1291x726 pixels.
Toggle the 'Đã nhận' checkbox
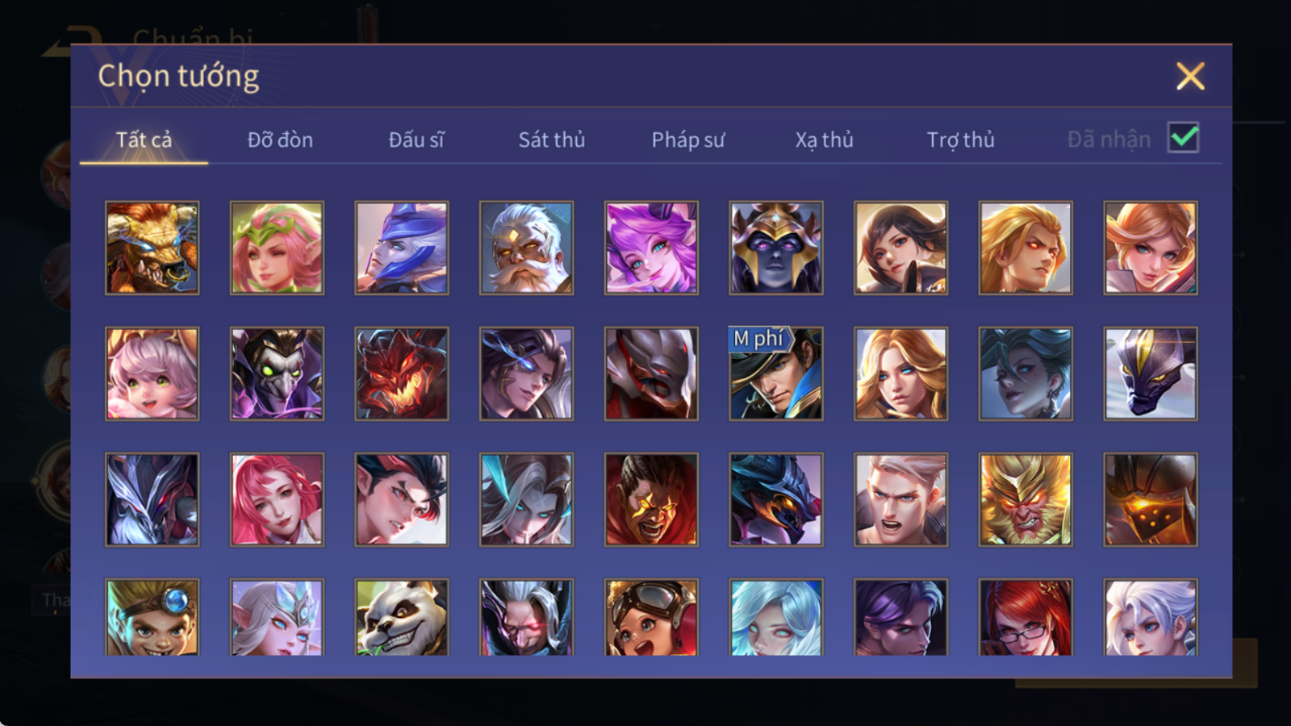[x=1183, y=139]
